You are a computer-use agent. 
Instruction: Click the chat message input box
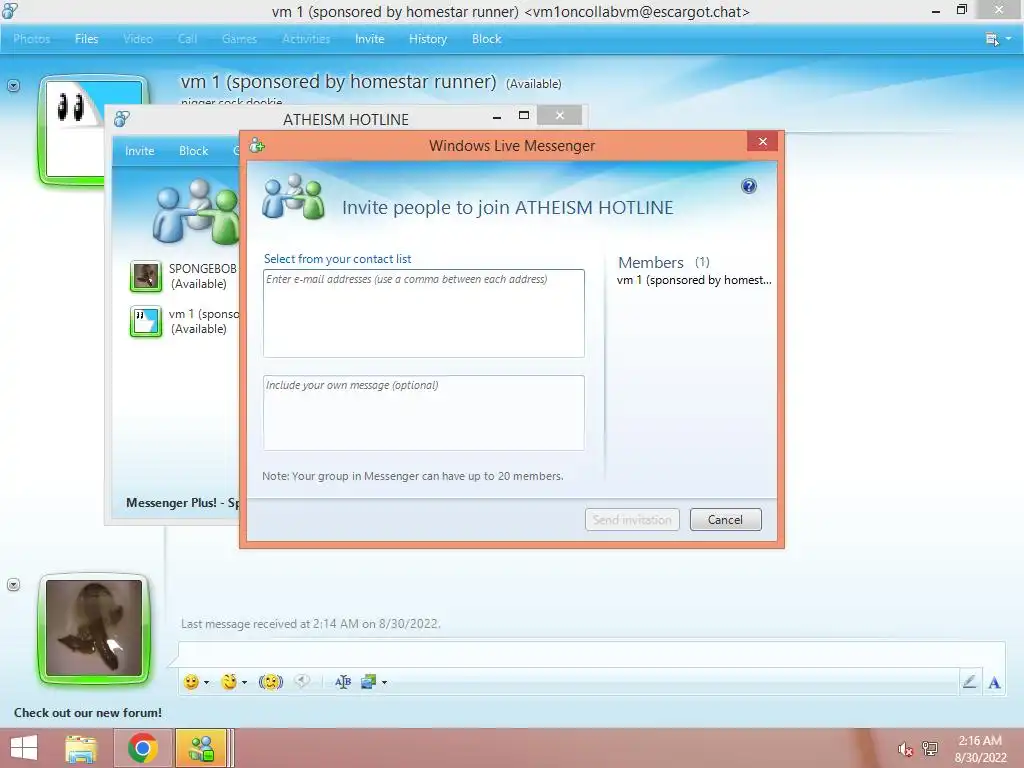coord(591,654)
